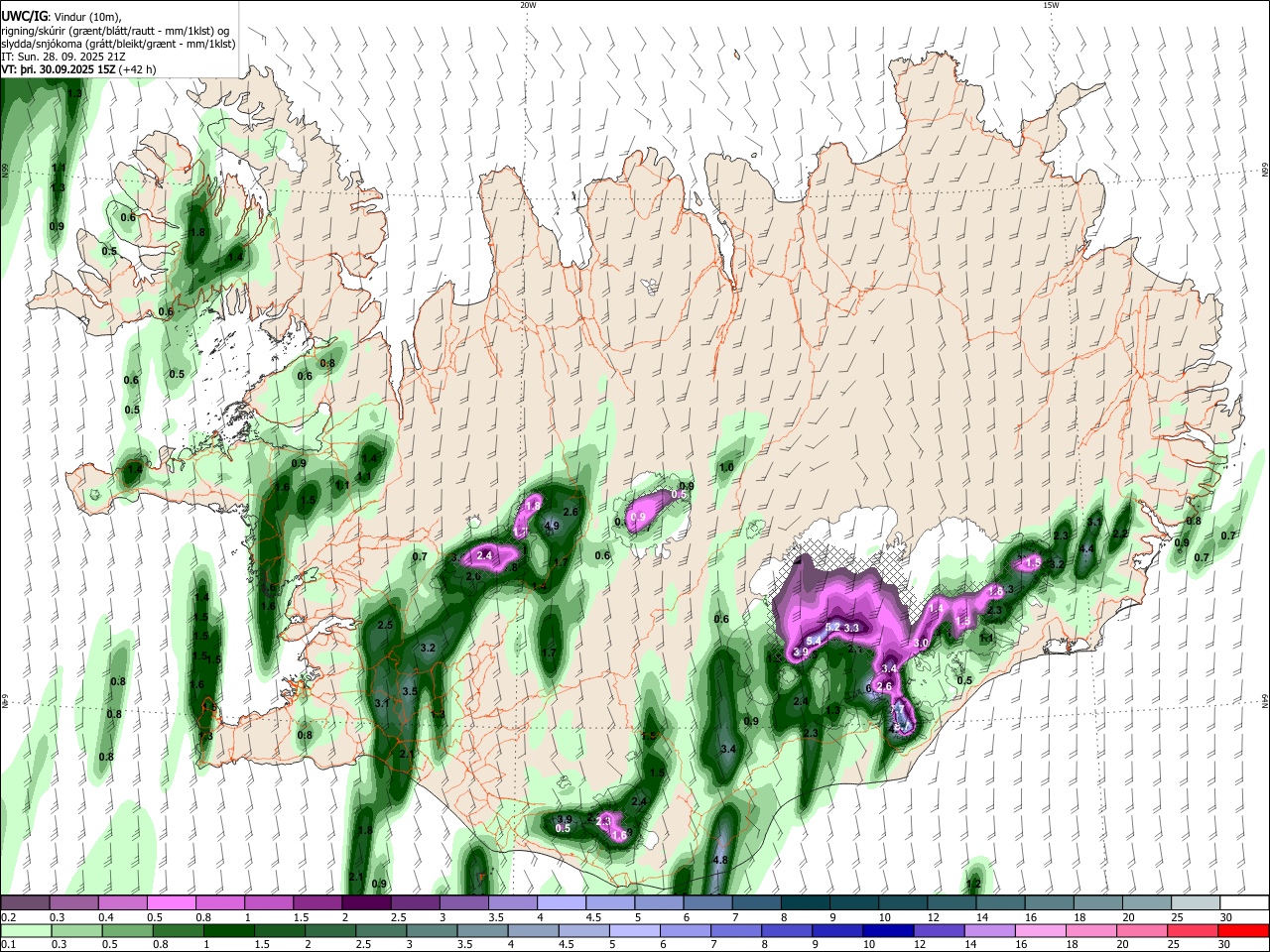Viewport: 1270px width, 952px height.
Task: Click the '20W' longitude label
Action: [528, 5]
